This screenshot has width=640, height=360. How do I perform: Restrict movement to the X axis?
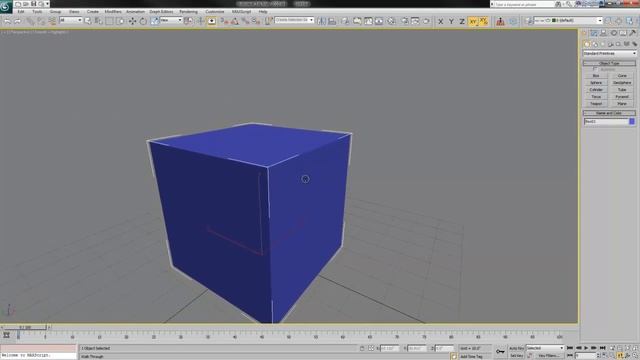click(440, 21)
